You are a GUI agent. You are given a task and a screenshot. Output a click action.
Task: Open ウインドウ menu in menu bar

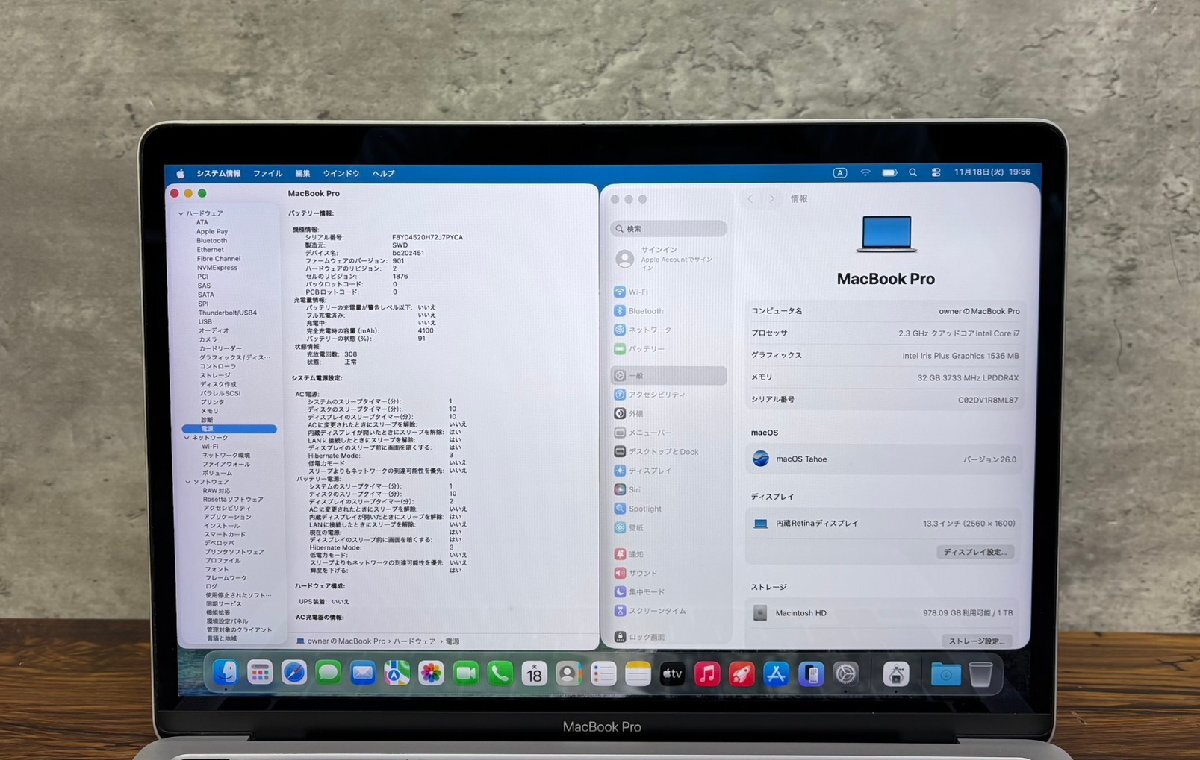click(341, 173)
